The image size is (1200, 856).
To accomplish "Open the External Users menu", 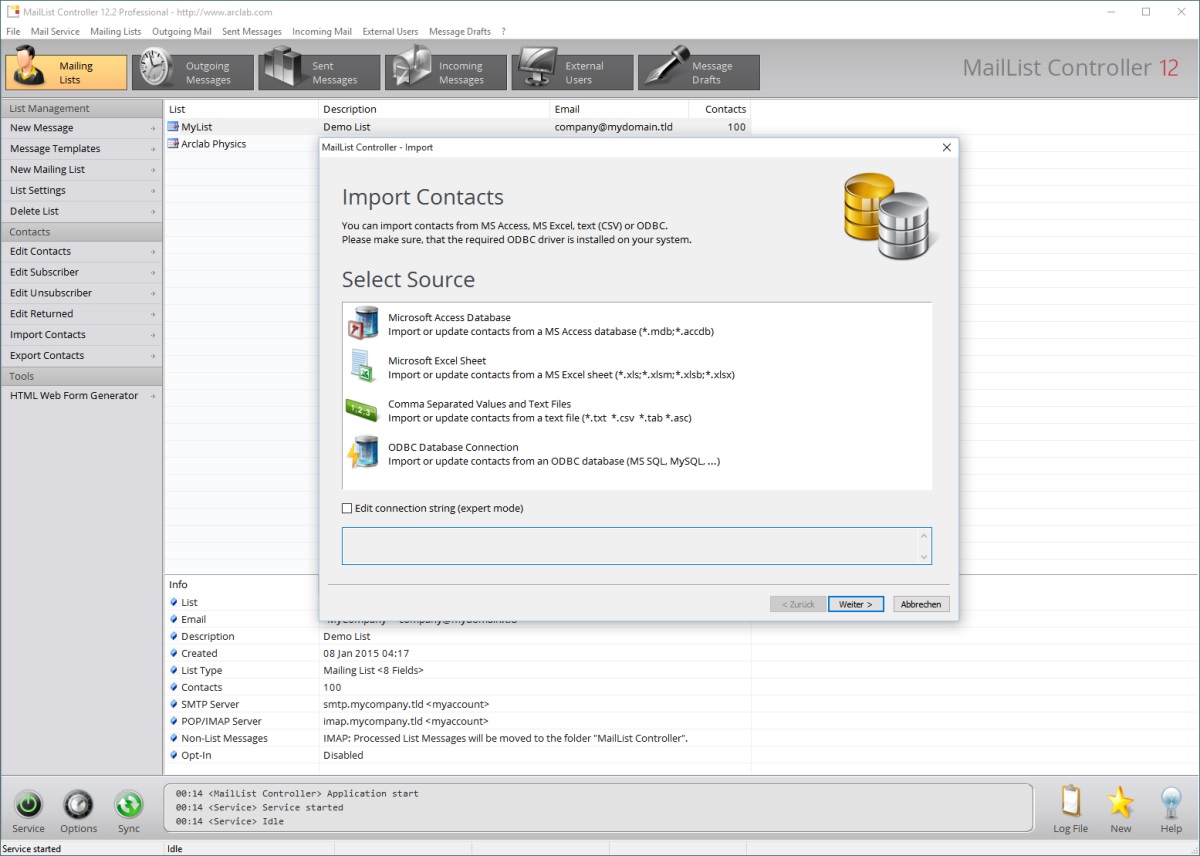I will 390,31.
